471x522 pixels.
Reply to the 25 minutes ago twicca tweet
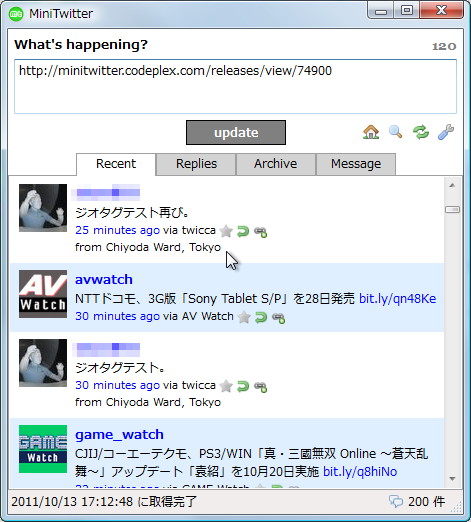pyautogui.click(x=243, y=231)
